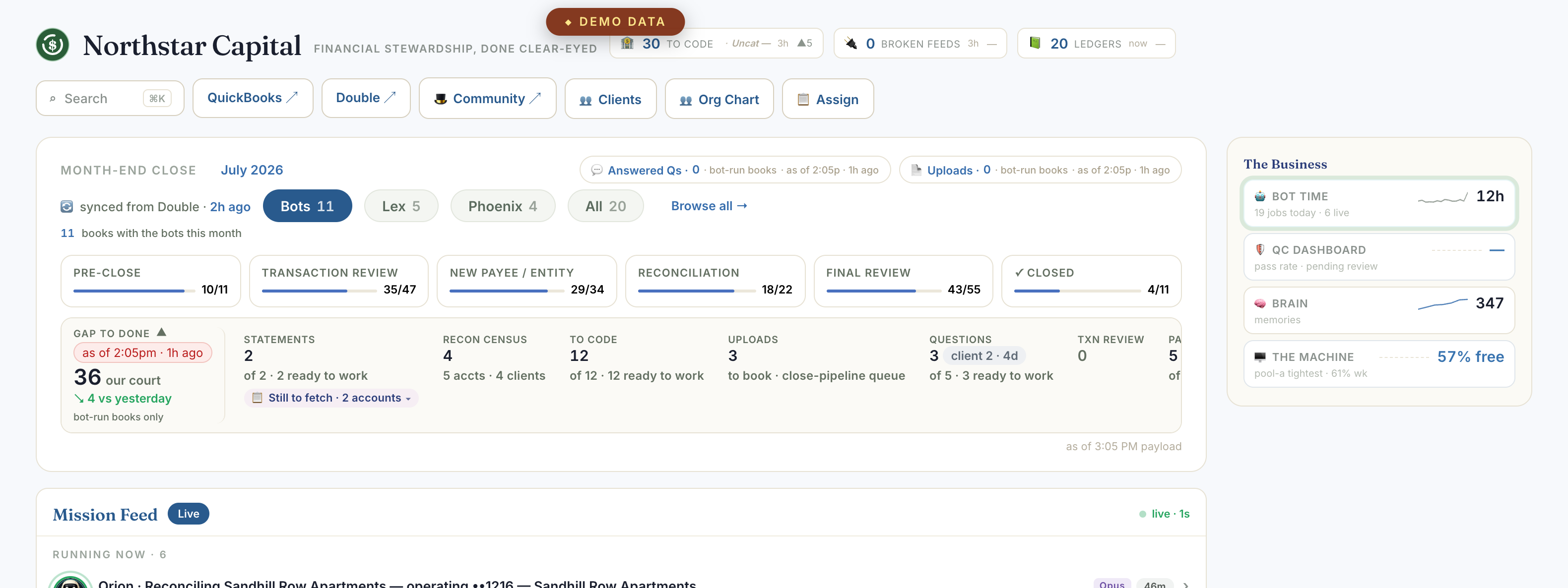Click the Transaction Review progress bar 35/47
The image size is (1568, 588).
pos(319,291)
